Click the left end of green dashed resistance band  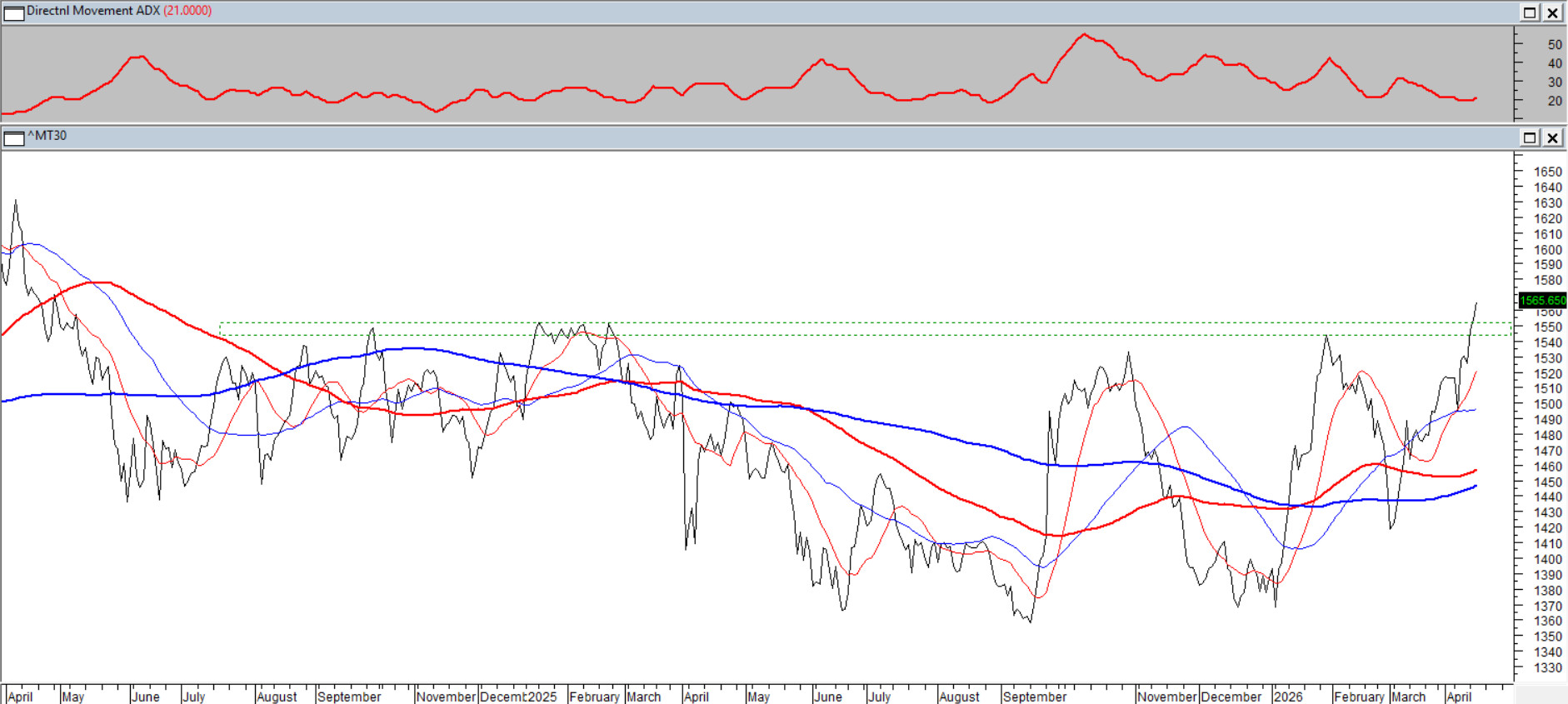click(221, 329)
